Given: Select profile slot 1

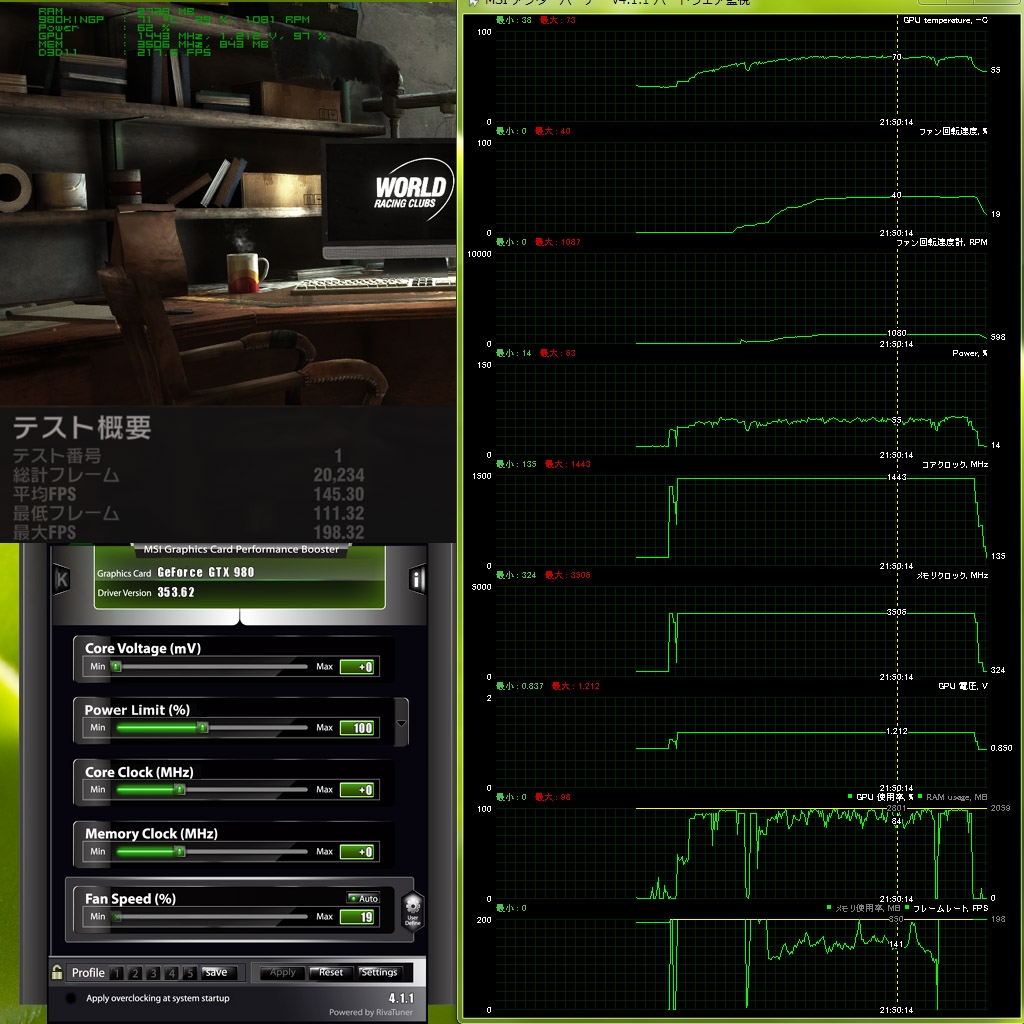Looking at the screenshot, I should (x=117, y=973).
